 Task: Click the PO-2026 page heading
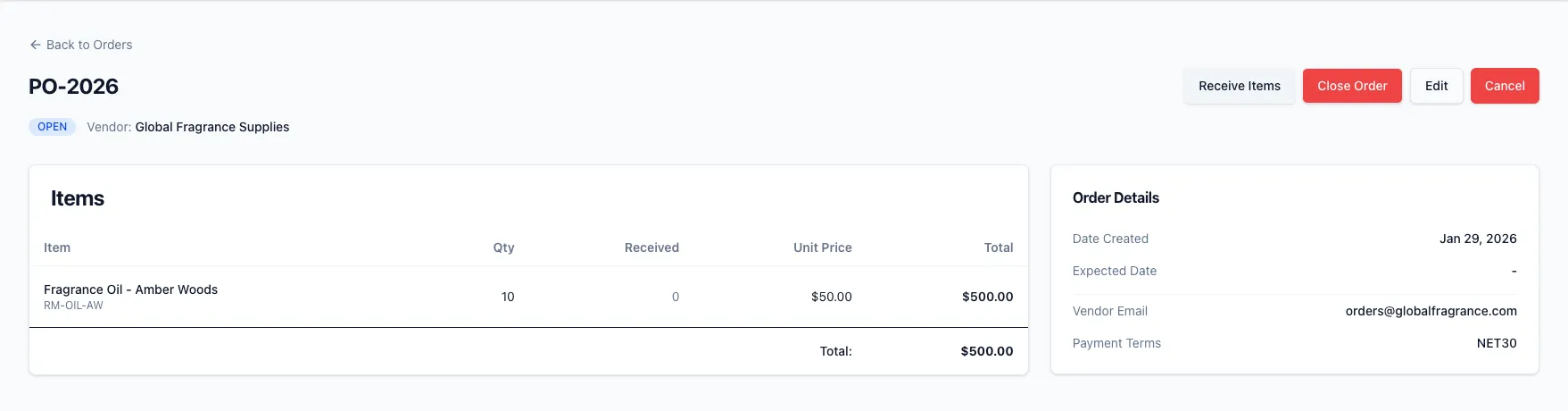(x=73, y=87)
